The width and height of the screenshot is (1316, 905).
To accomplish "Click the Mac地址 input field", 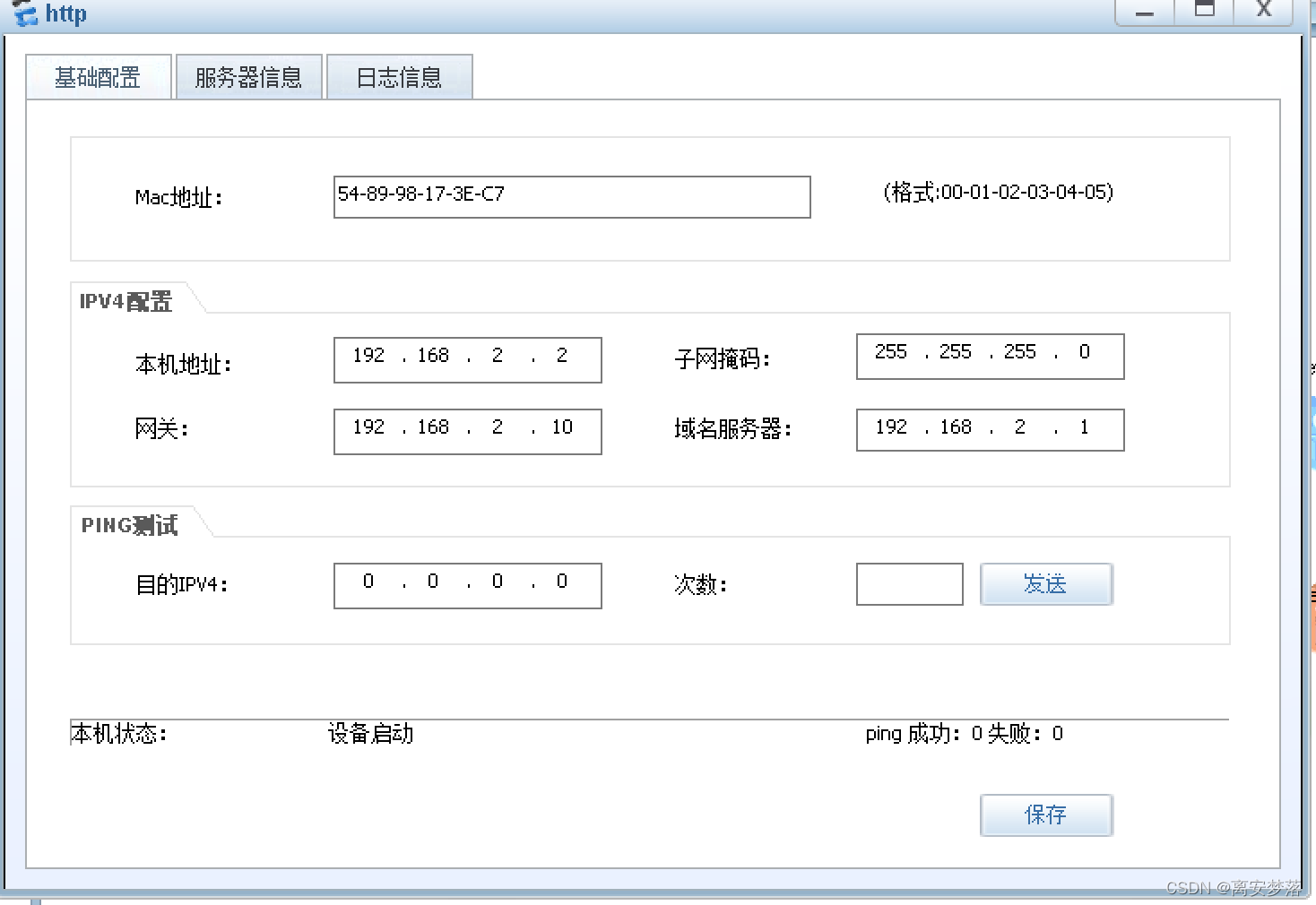I will tap(572, 196).
